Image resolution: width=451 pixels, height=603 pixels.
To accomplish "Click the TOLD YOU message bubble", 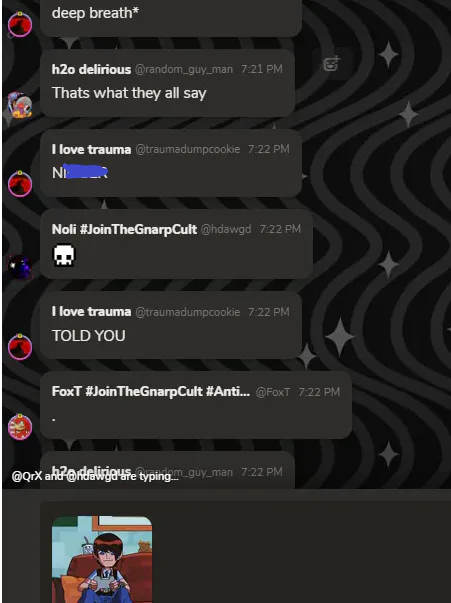I will click(x=171, y=325).
